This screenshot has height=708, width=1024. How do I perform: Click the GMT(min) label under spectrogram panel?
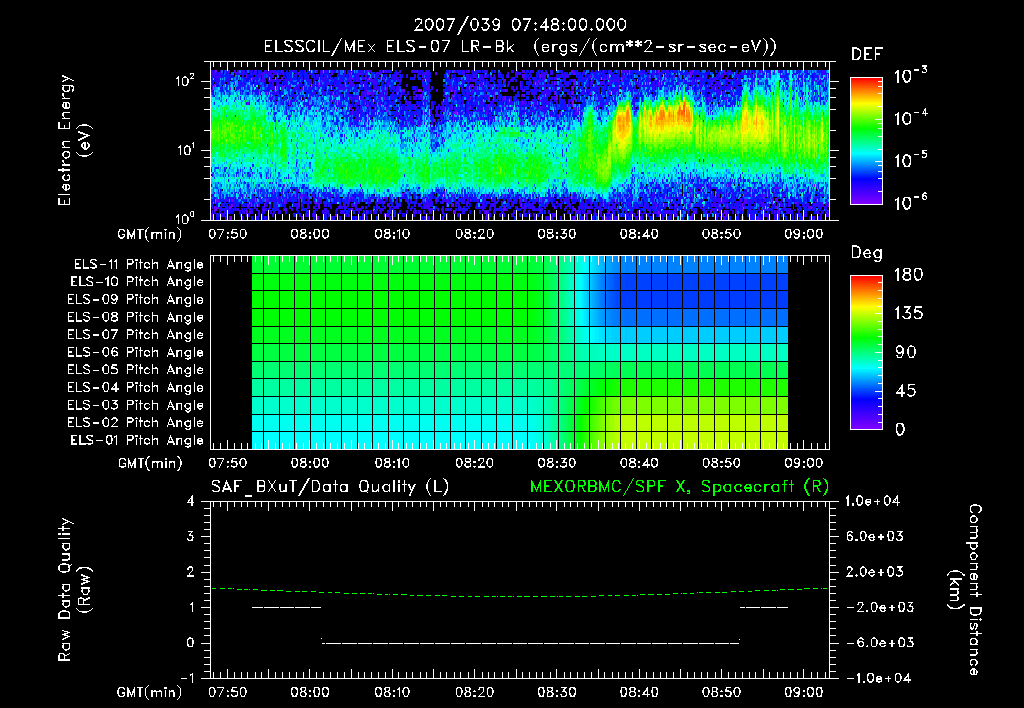tap(149, 234)
